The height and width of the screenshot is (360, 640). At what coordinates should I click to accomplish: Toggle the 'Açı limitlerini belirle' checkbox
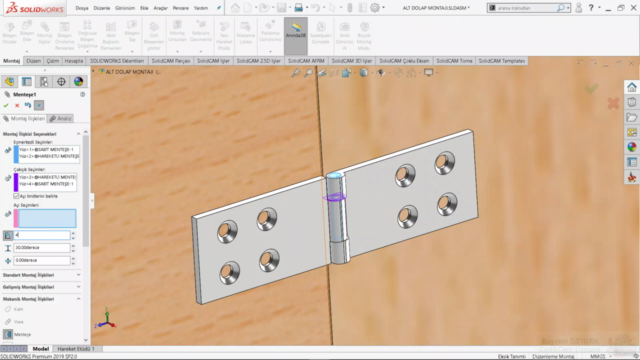(x=16, y=196)
